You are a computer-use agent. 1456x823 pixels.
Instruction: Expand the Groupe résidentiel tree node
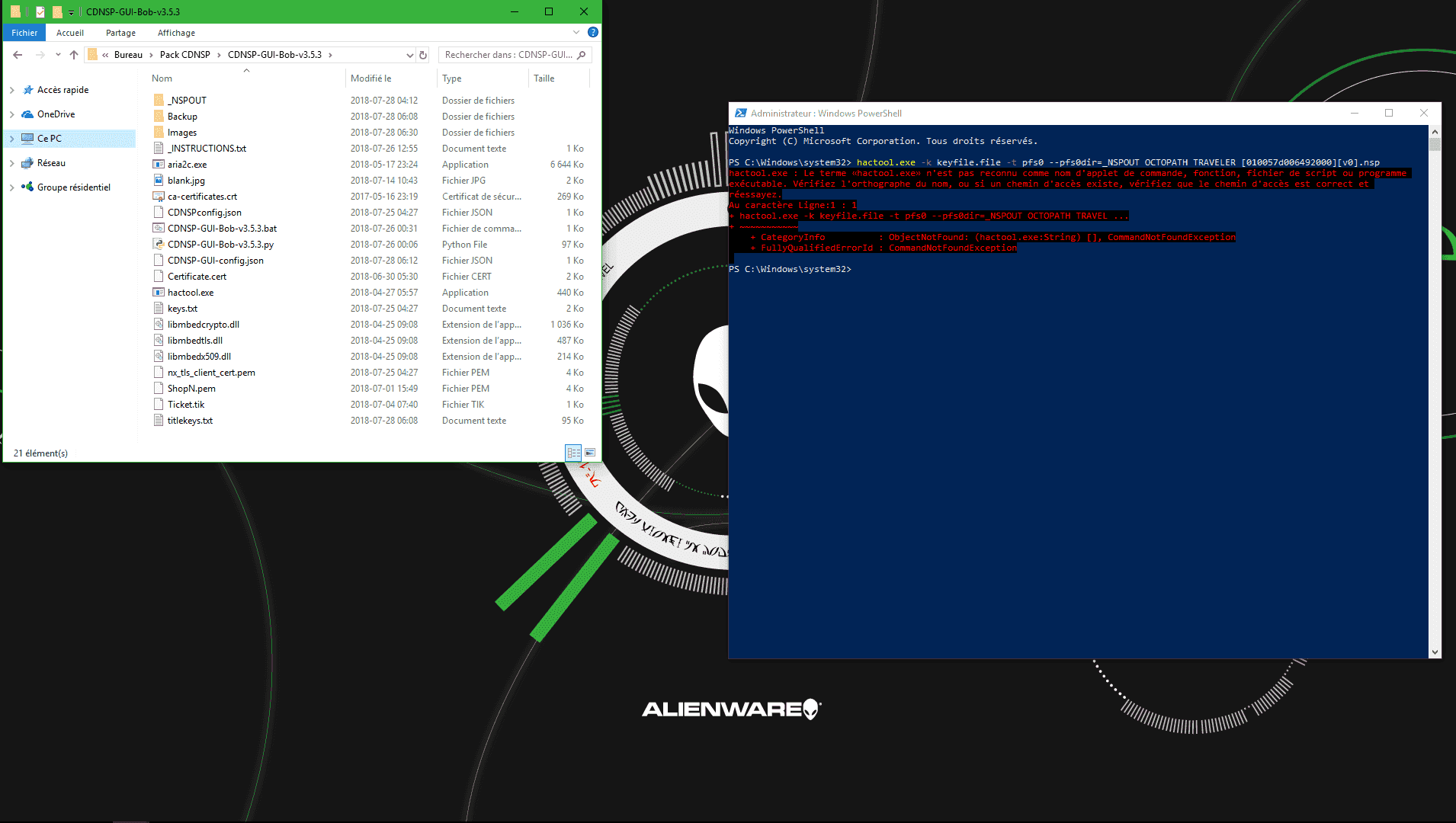(12, 187)
